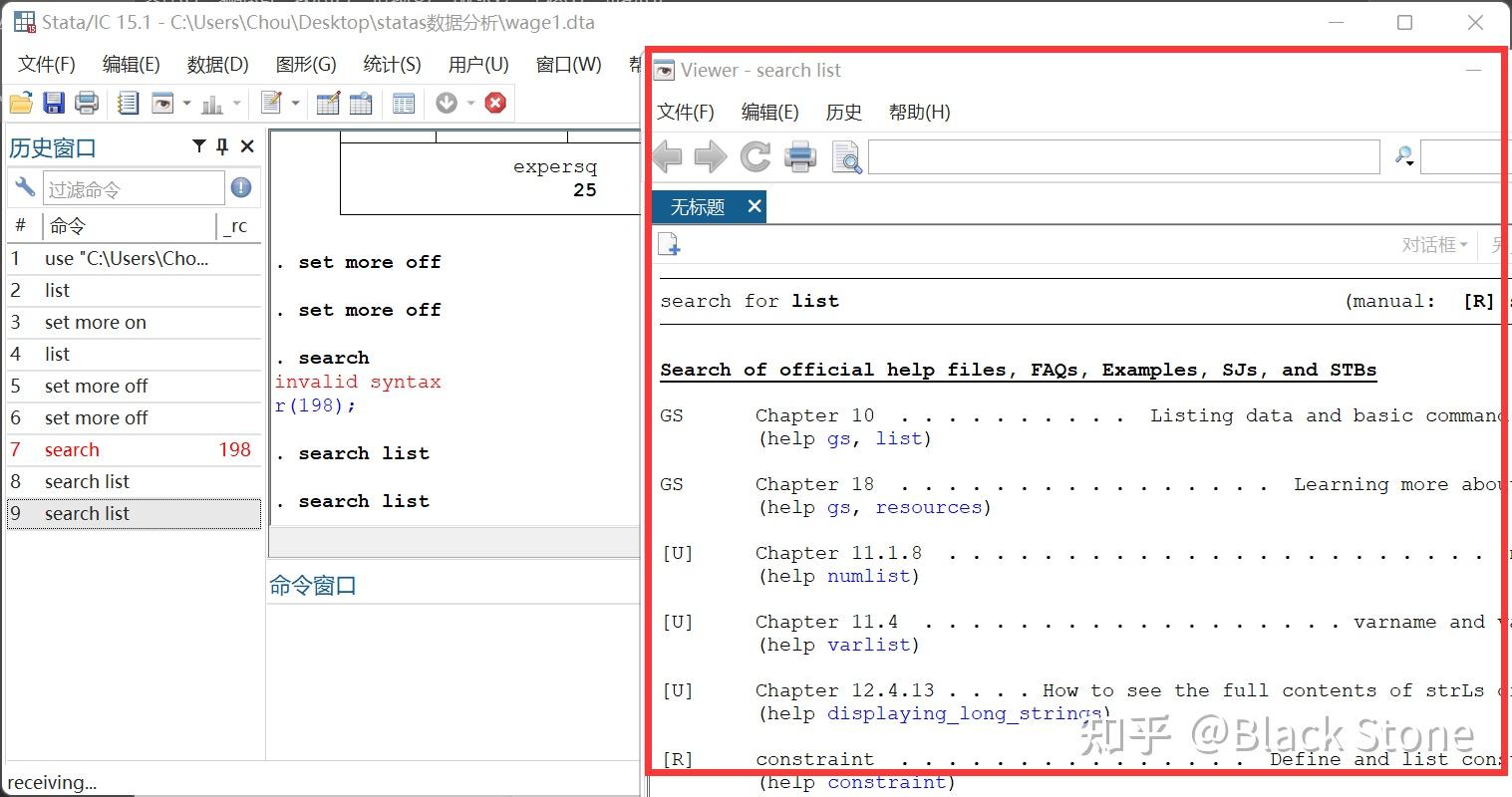Open the 用户(U) menu
Viewport: 1512px width, 797px height.
[x=478, y=65]
